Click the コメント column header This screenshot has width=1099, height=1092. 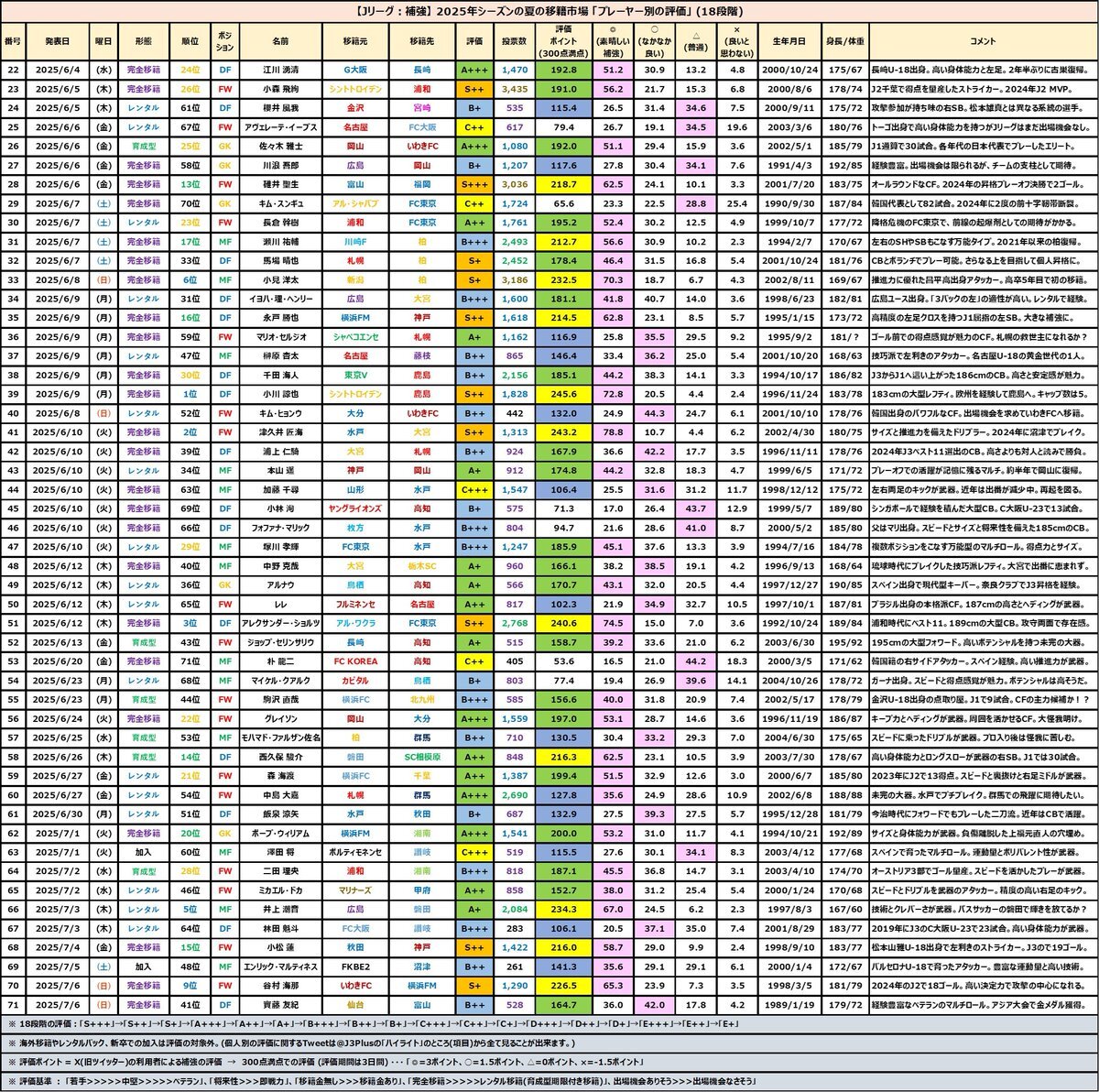983,41
